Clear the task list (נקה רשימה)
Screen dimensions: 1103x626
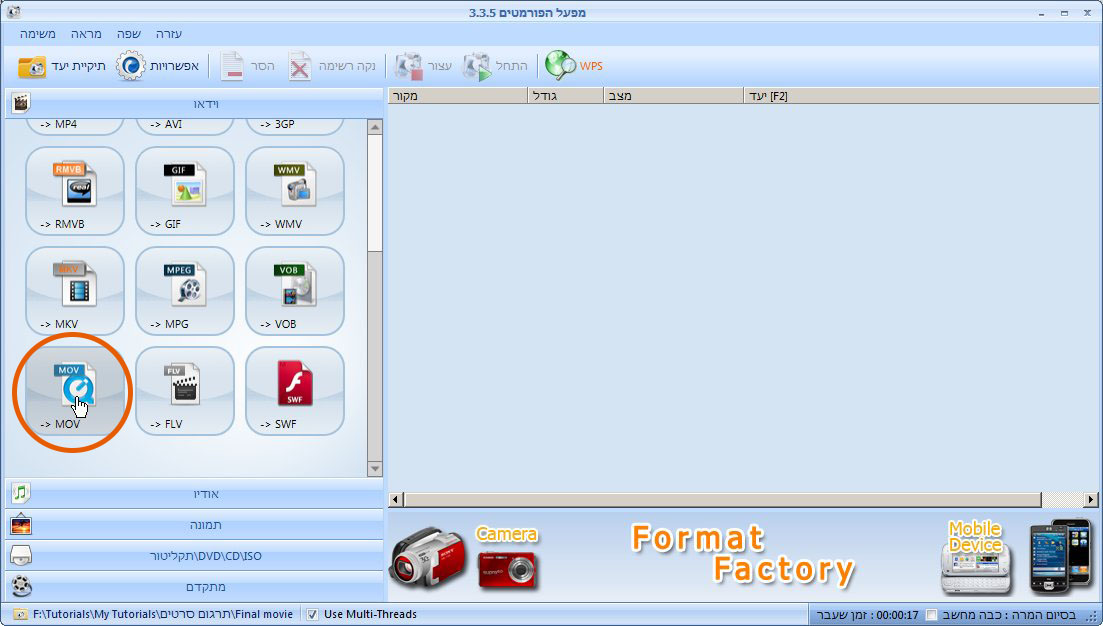[332, 65]
